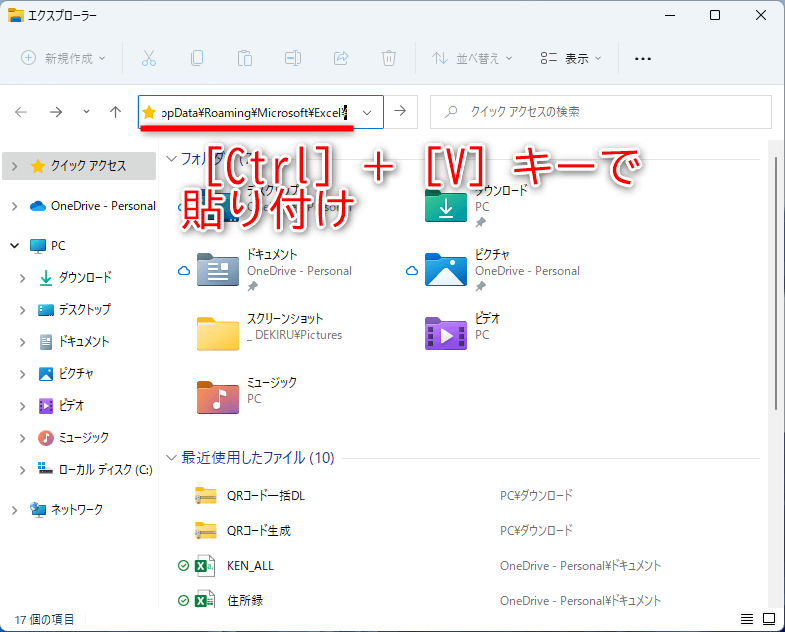This screenshot has height=632, width=785.
Task: Click the address bar go arrow
Action: [x=400, y=112]
